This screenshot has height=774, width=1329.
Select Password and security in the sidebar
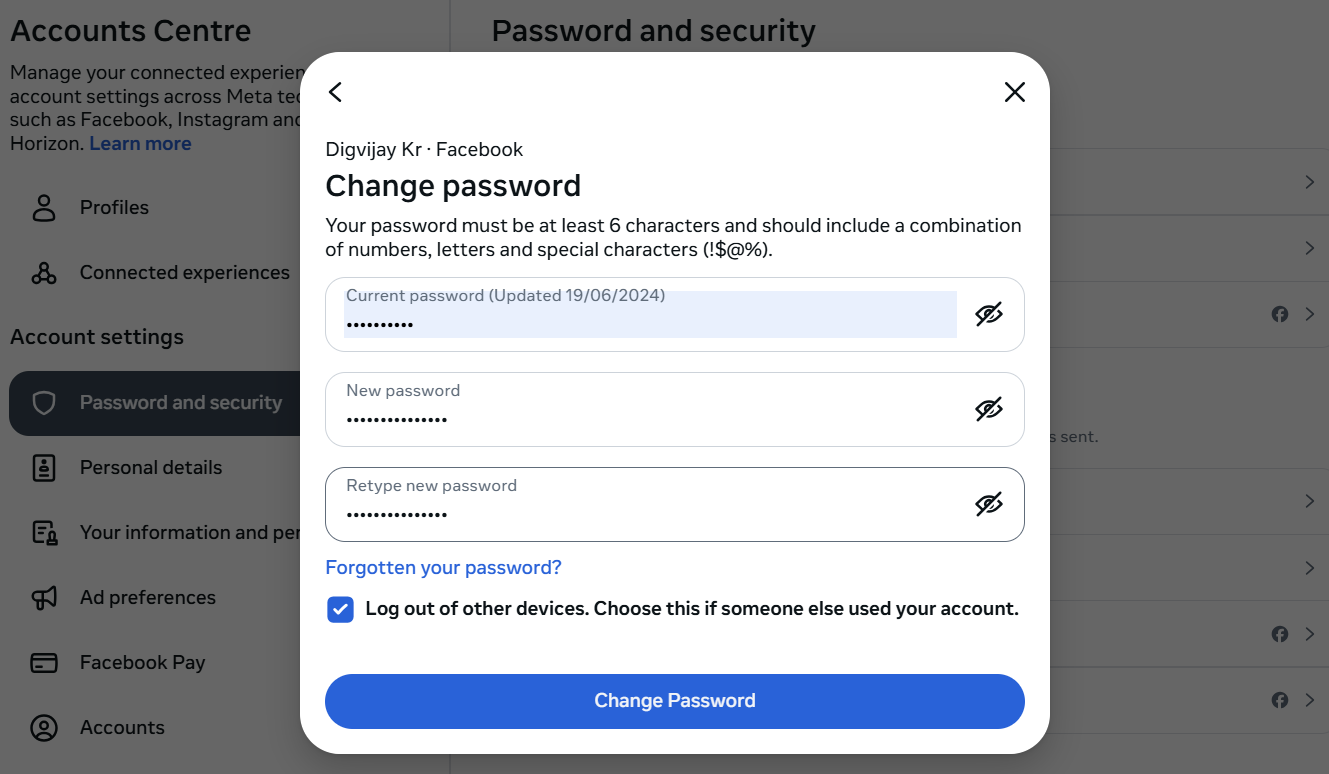tap(180, 402)
